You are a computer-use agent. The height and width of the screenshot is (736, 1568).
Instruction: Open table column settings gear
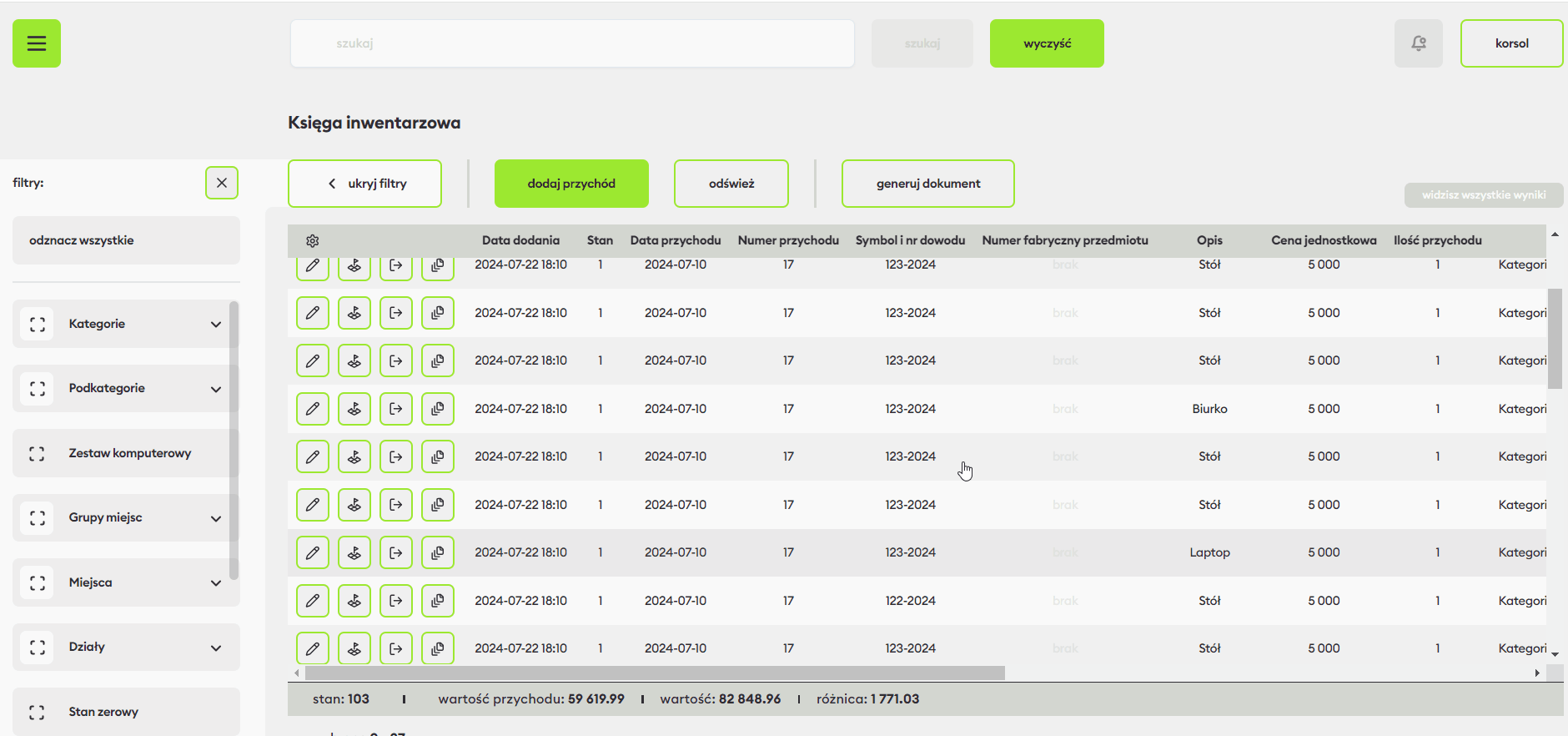coord(313,241)
